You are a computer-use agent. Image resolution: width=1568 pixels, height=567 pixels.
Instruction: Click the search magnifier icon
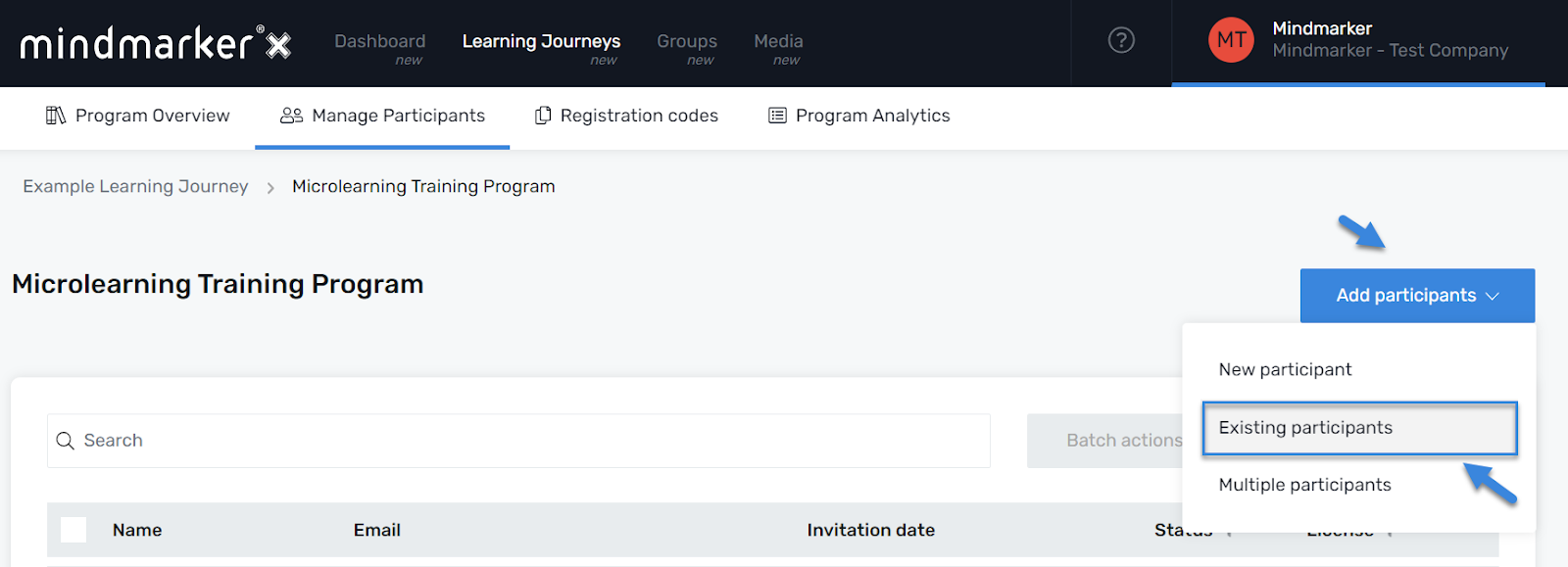[66, 441]
